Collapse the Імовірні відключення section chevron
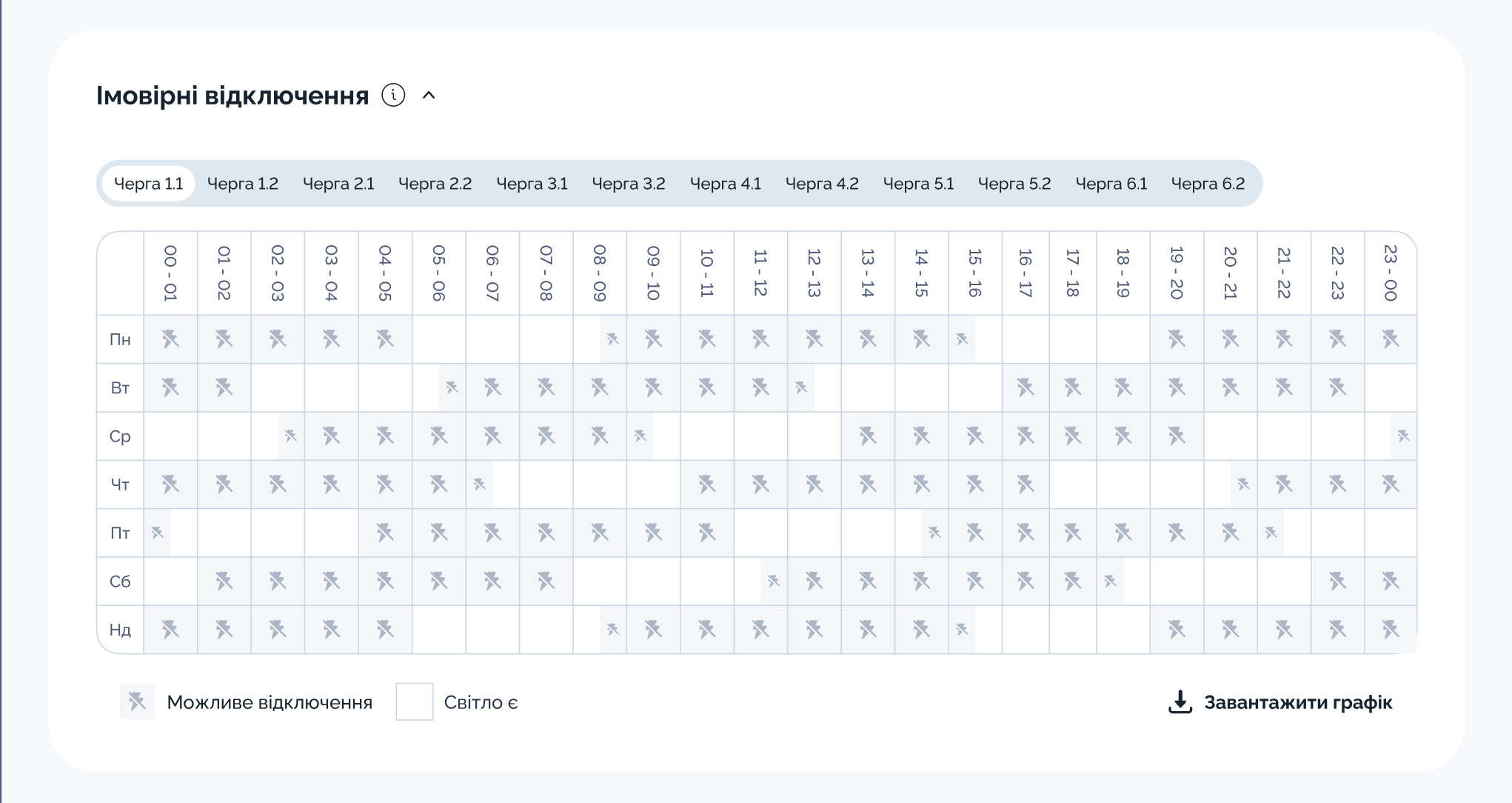The image size is (1512, 803). point(429,95)
